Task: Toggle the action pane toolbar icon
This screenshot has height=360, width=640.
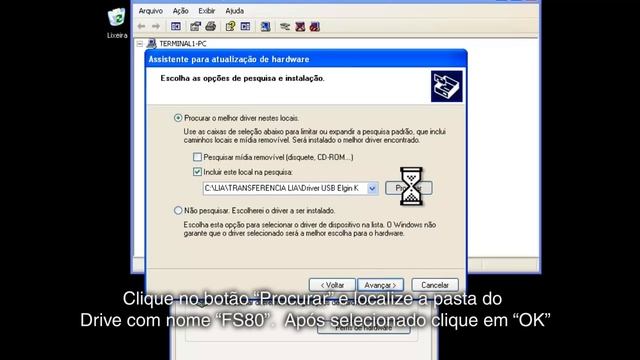Action: coord(245,27)
